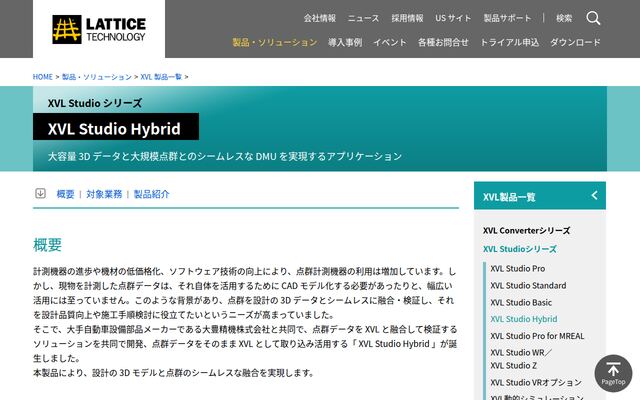Open XVL Studio VRオプション sidebar link
The image size is (640, 400).
[x=536, y=382]
